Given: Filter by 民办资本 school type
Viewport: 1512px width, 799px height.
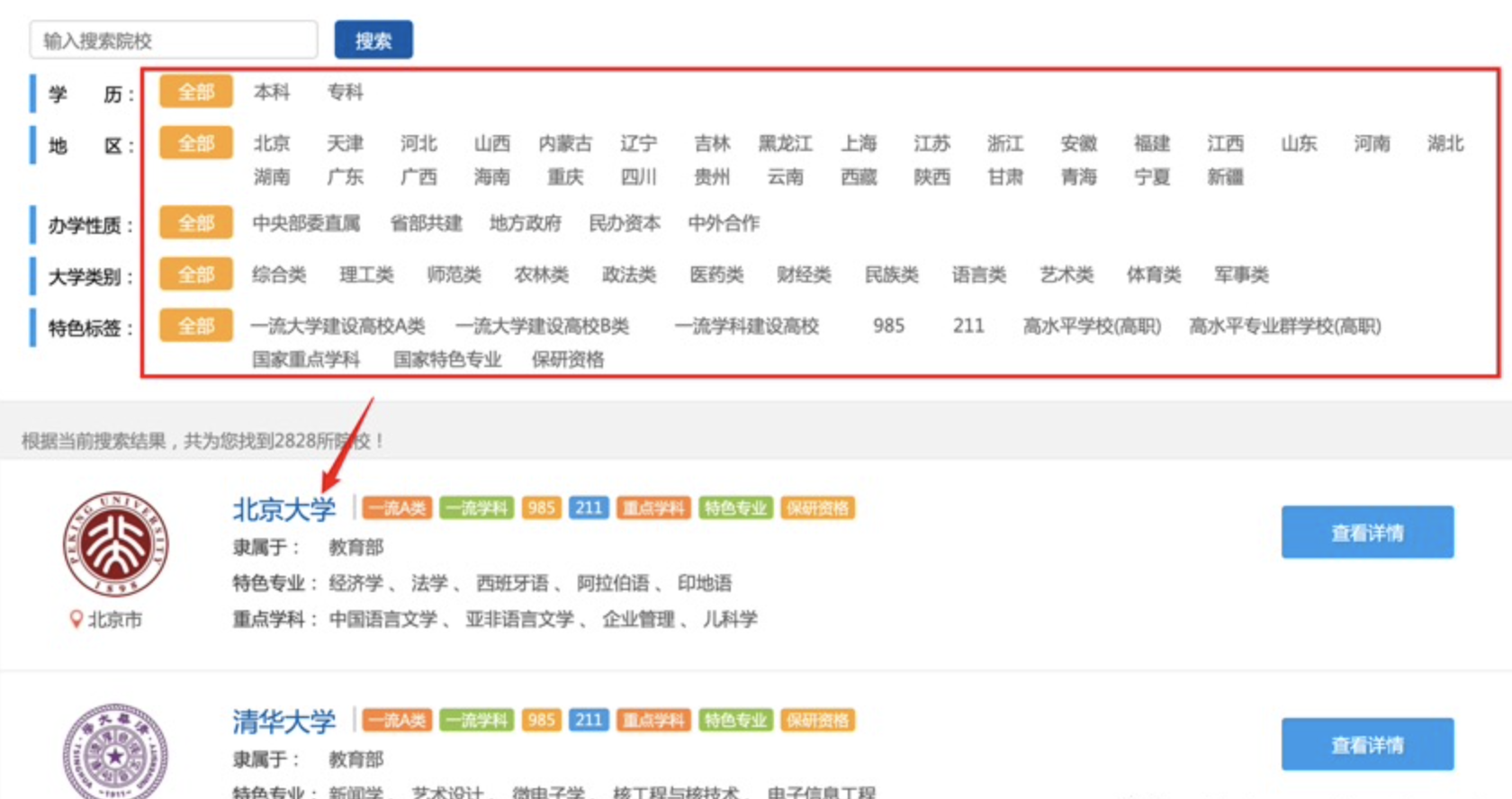Looking at the screenshot, I should pyautogui.click(x=625, y=223).
